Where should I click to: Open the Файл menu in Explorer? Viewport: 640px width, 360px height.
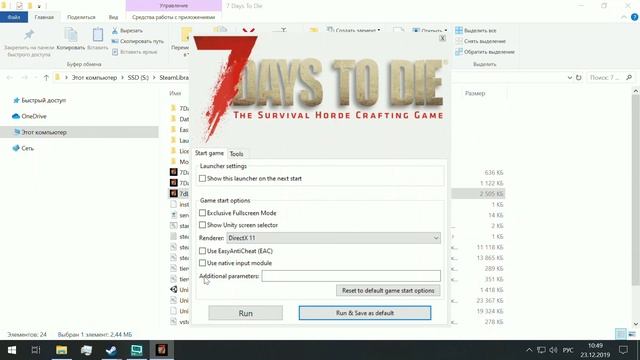(14, 17)
